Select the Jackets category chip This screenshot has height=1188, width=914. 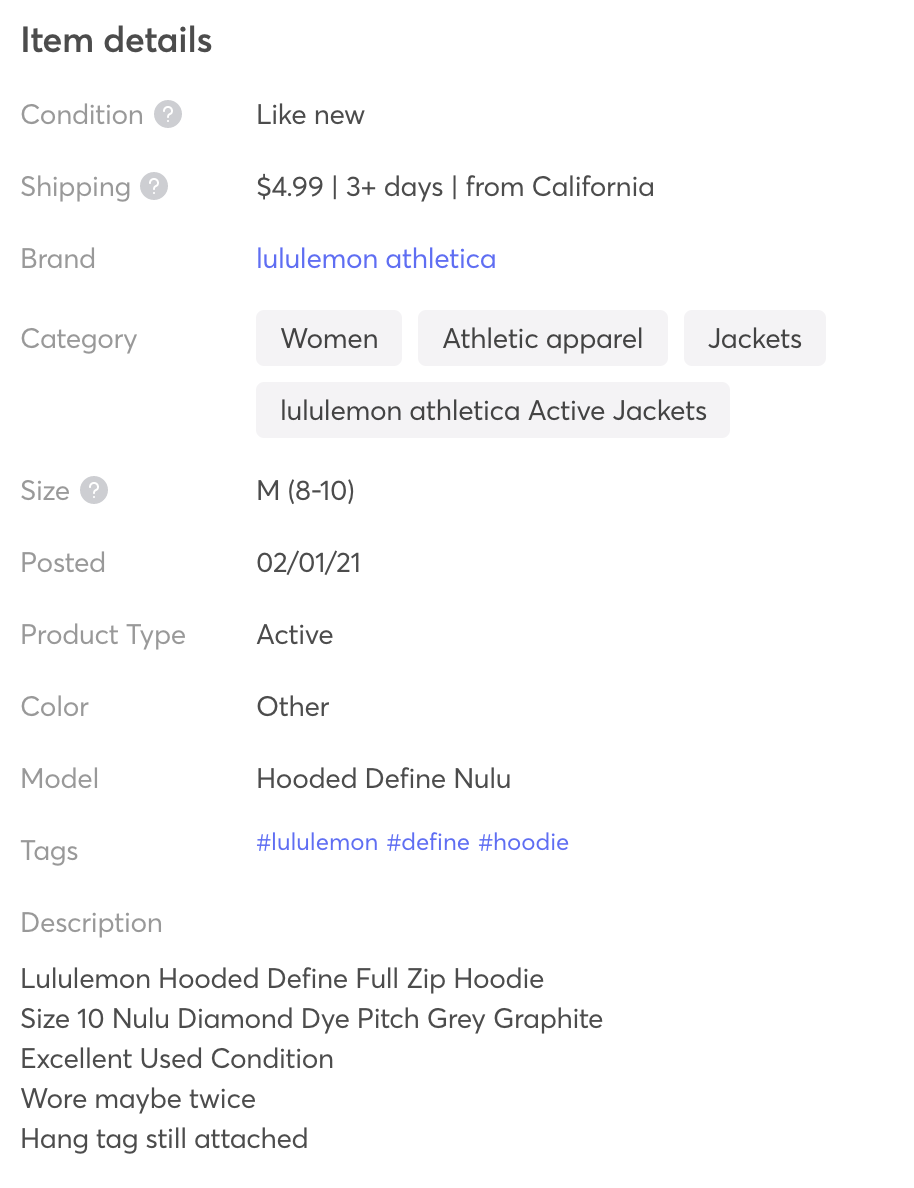click(x=754, y=338)
